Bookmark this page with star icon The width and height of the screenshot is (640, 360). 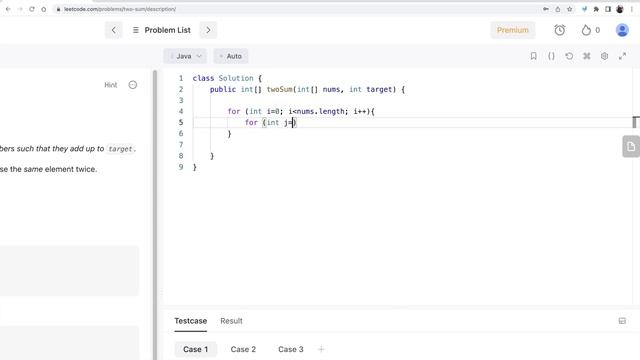click(569, 9)
